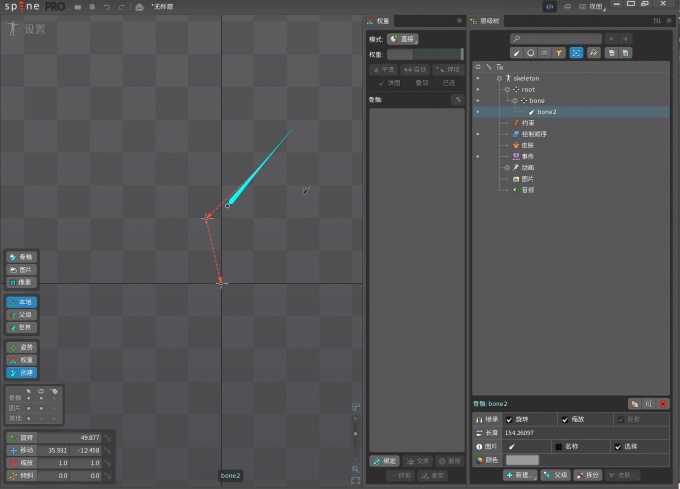This screenshot has width=680, height=489.
Task: Filter the tree by bones icon
Action: pyautogui.click(x=517, y=53)
